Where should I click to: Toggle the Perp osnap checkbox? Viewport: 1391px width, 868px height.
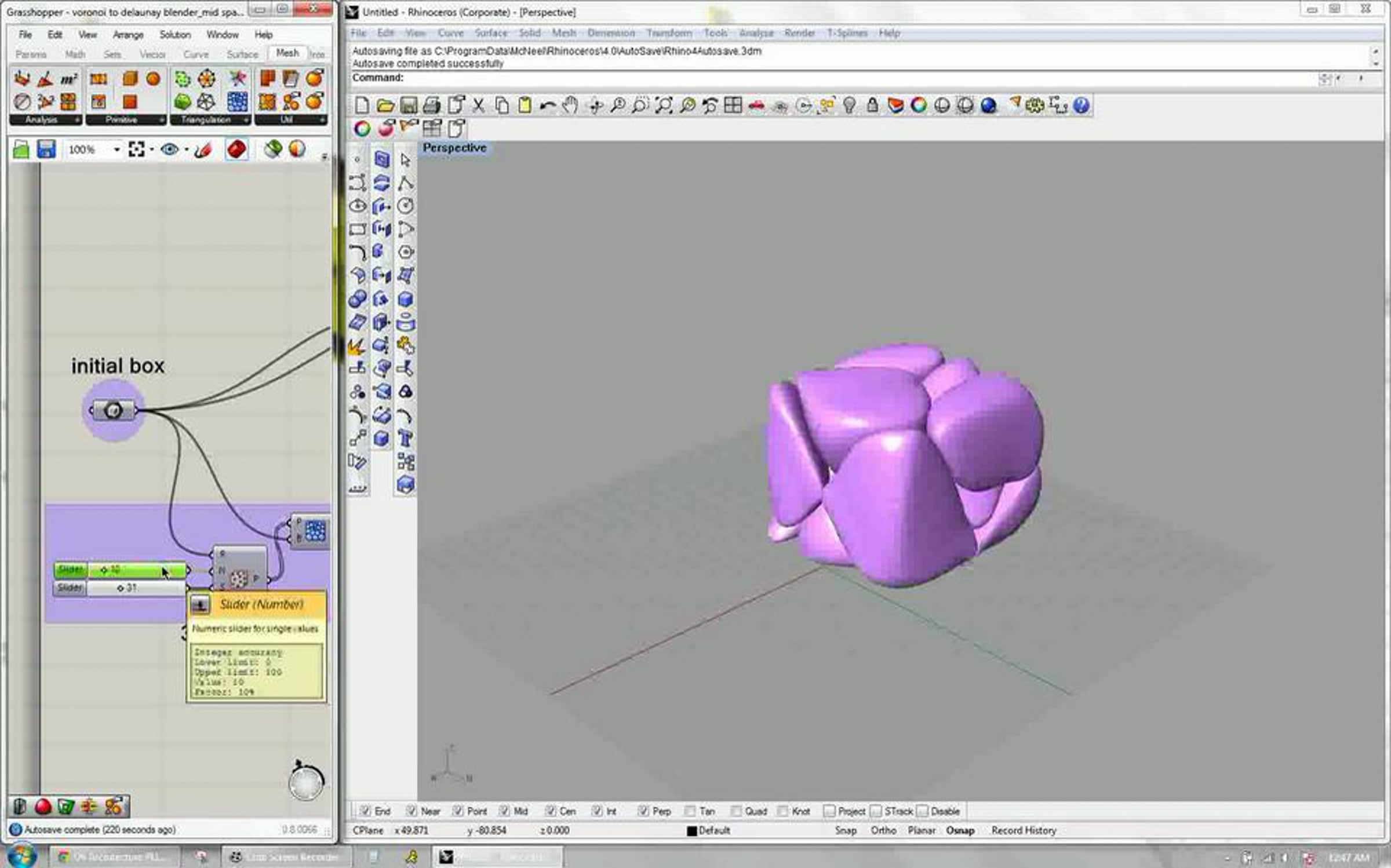click(x=643, y=811)
